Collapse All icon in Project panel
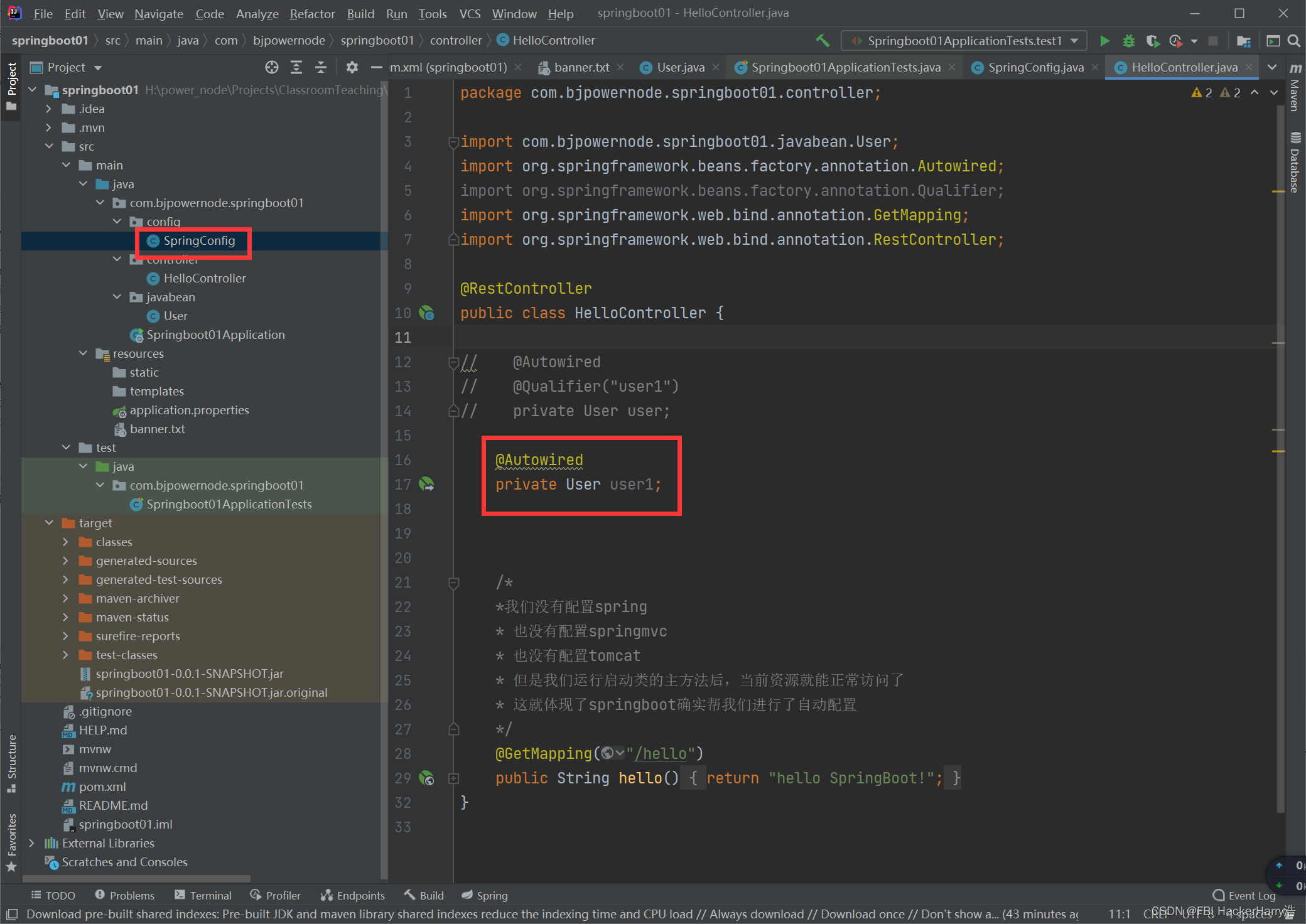 [x=321, y=67]
